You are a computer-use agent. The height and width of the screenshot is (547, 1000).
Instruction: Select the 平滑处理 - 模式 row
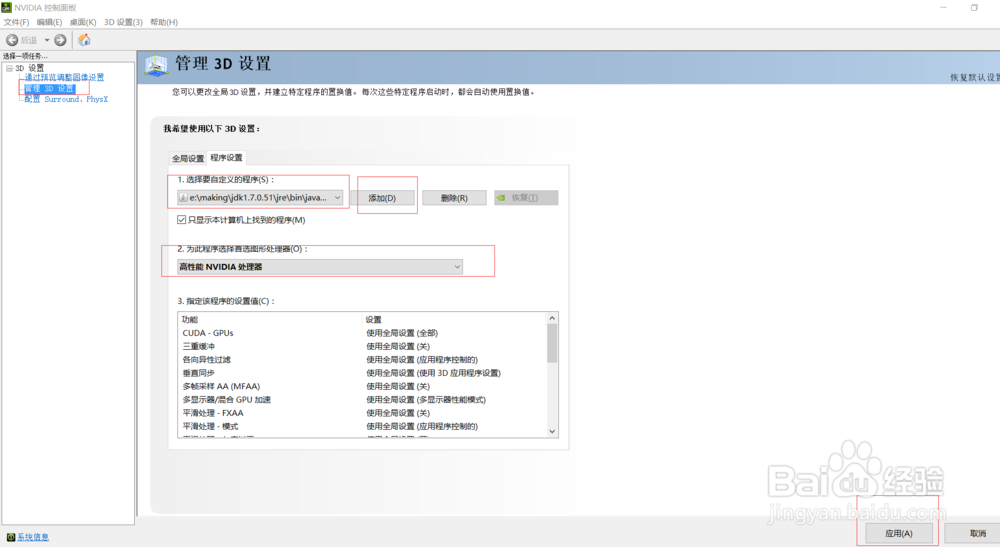(x=362, y=427)
